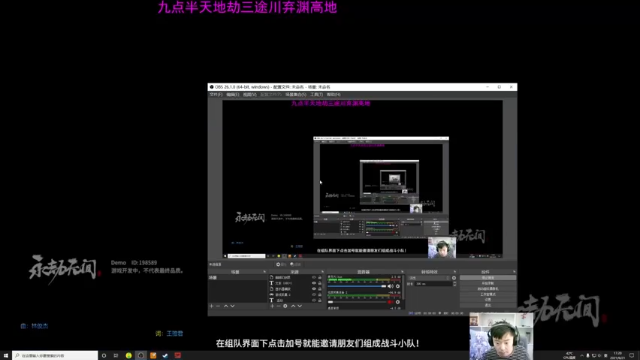Image resolution: width=640 pixels, height=360 pixels.
Task: Toggle the lock on the fourth source row
Action: (x=320, y=295)
